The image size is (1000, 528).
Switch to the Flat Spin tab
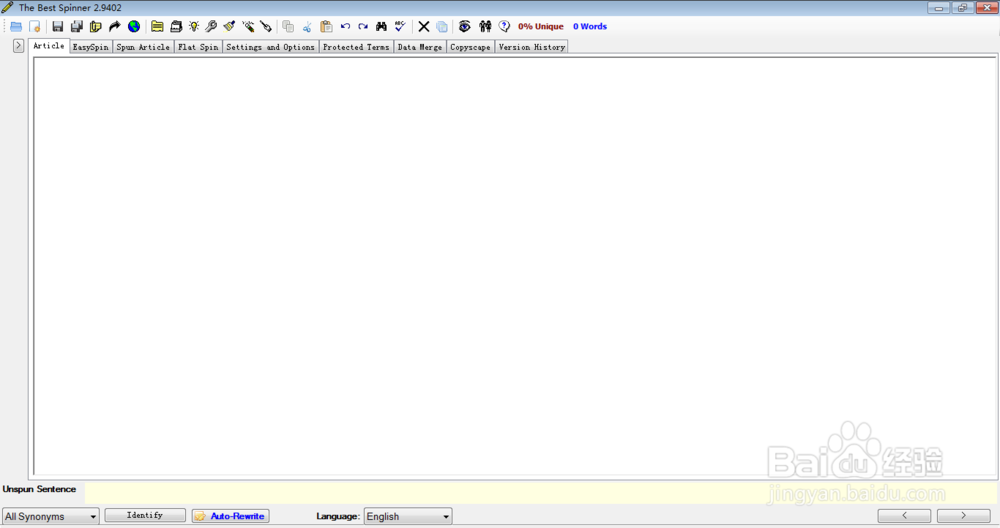198,47
